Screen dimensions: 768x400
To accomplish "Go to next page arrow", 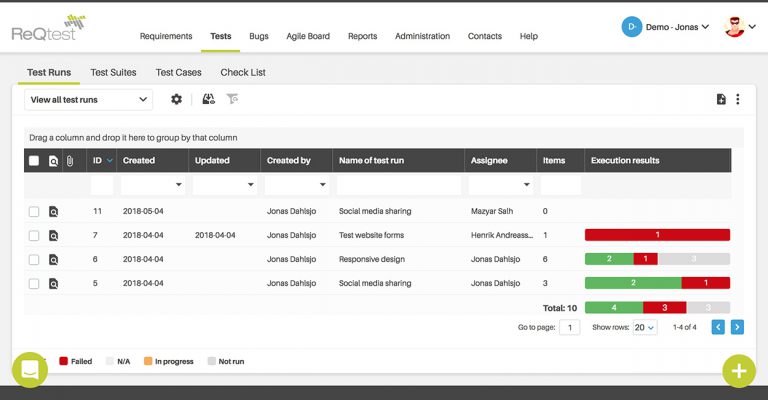I will tap(737, 327).
